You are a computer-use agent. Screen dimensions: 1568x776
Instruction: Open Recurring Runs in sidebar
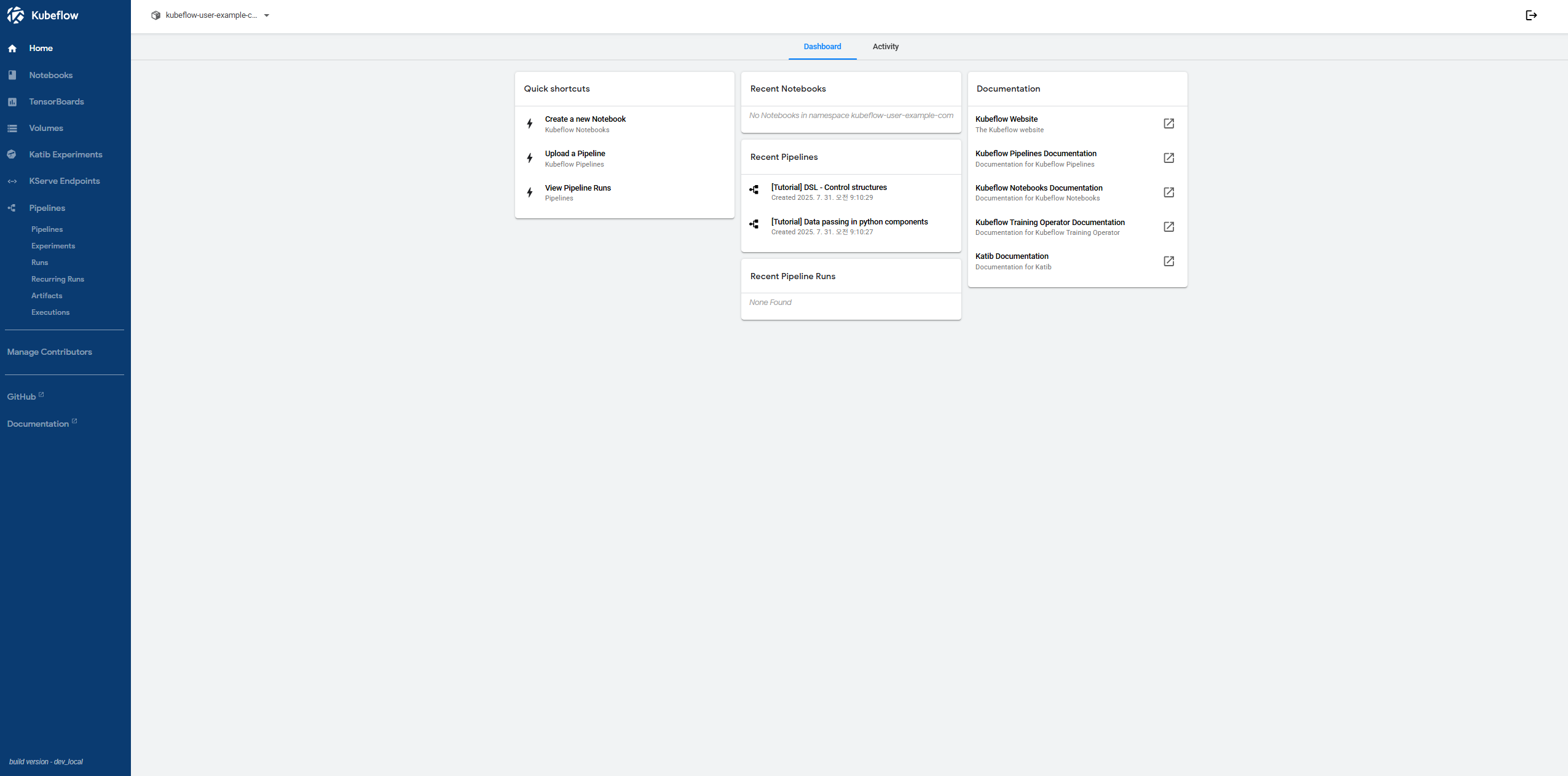click(x=58, y=279)
